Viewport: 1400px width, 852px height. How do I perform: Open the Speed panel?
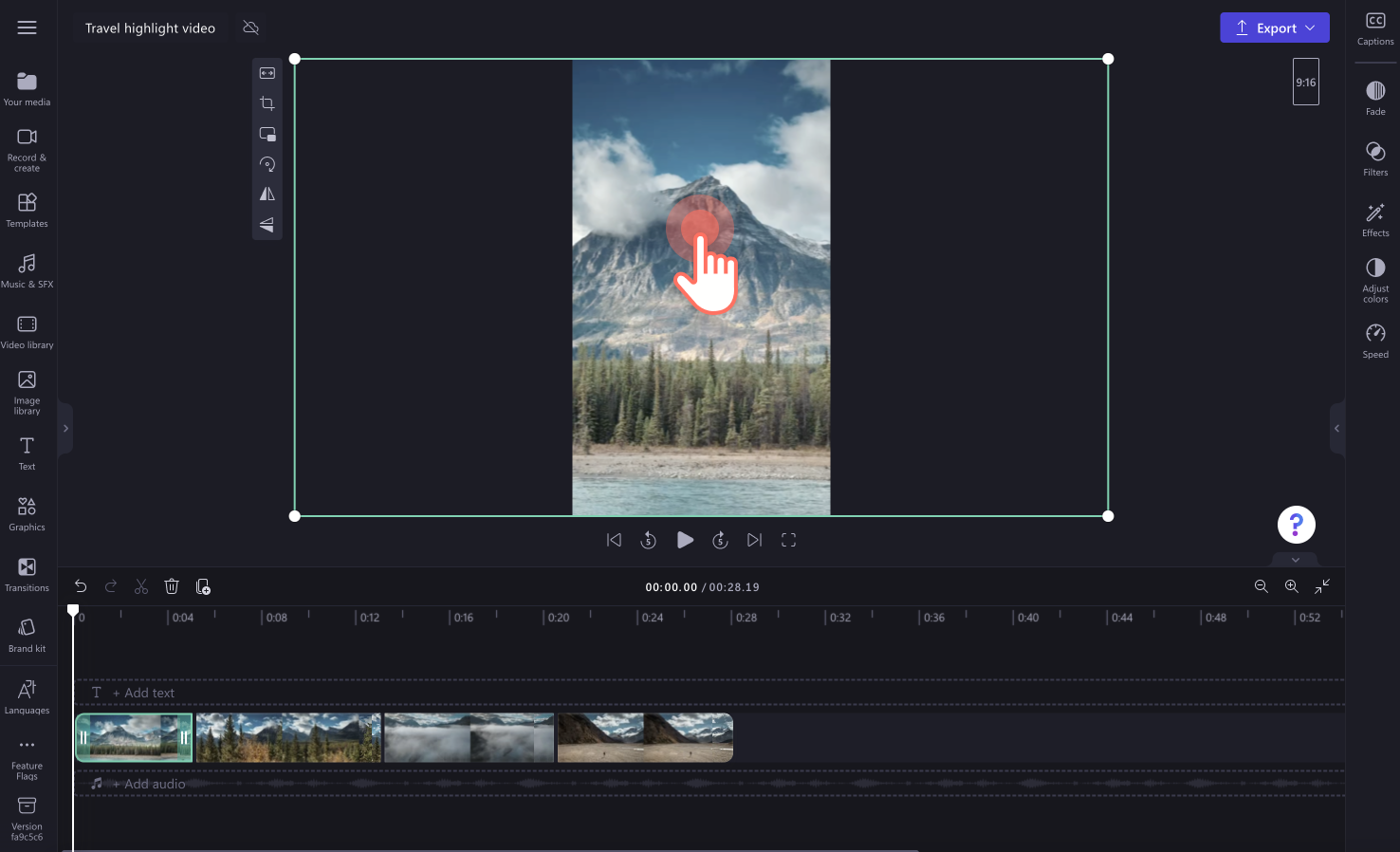[x=1375, y=342]
